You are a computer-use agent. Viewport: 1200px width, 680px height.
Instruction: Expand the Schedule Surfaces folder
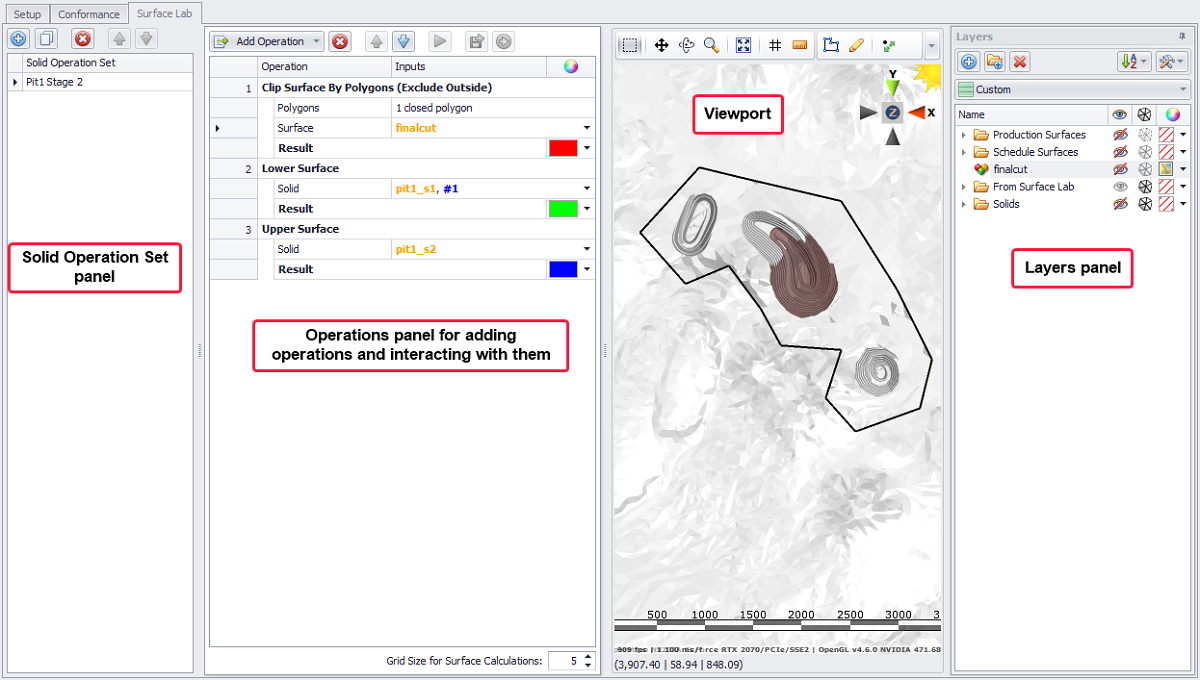point(964,152)
